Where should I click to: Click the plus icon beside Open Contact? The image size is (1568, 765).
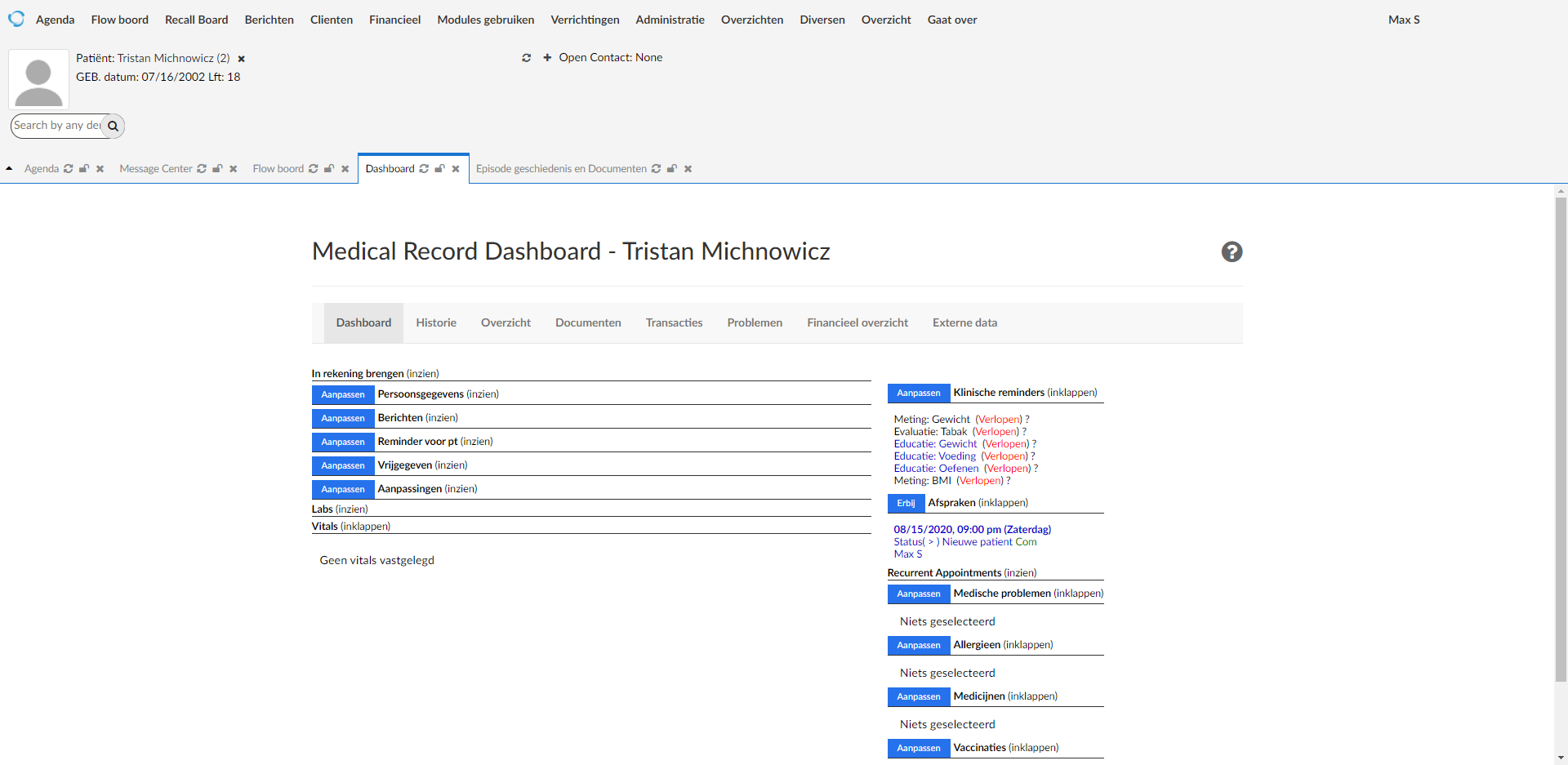pos(547,58)
